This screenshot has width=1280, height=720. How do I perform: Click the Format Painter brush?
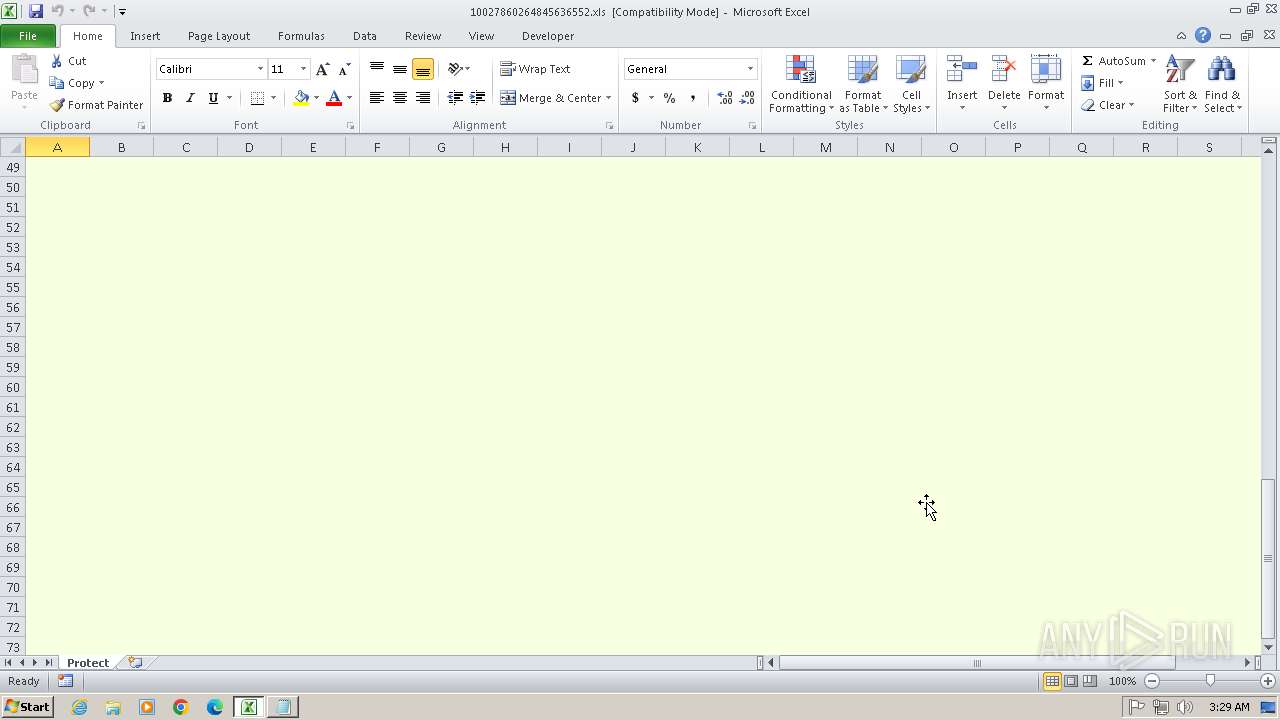tap(57, 105)
